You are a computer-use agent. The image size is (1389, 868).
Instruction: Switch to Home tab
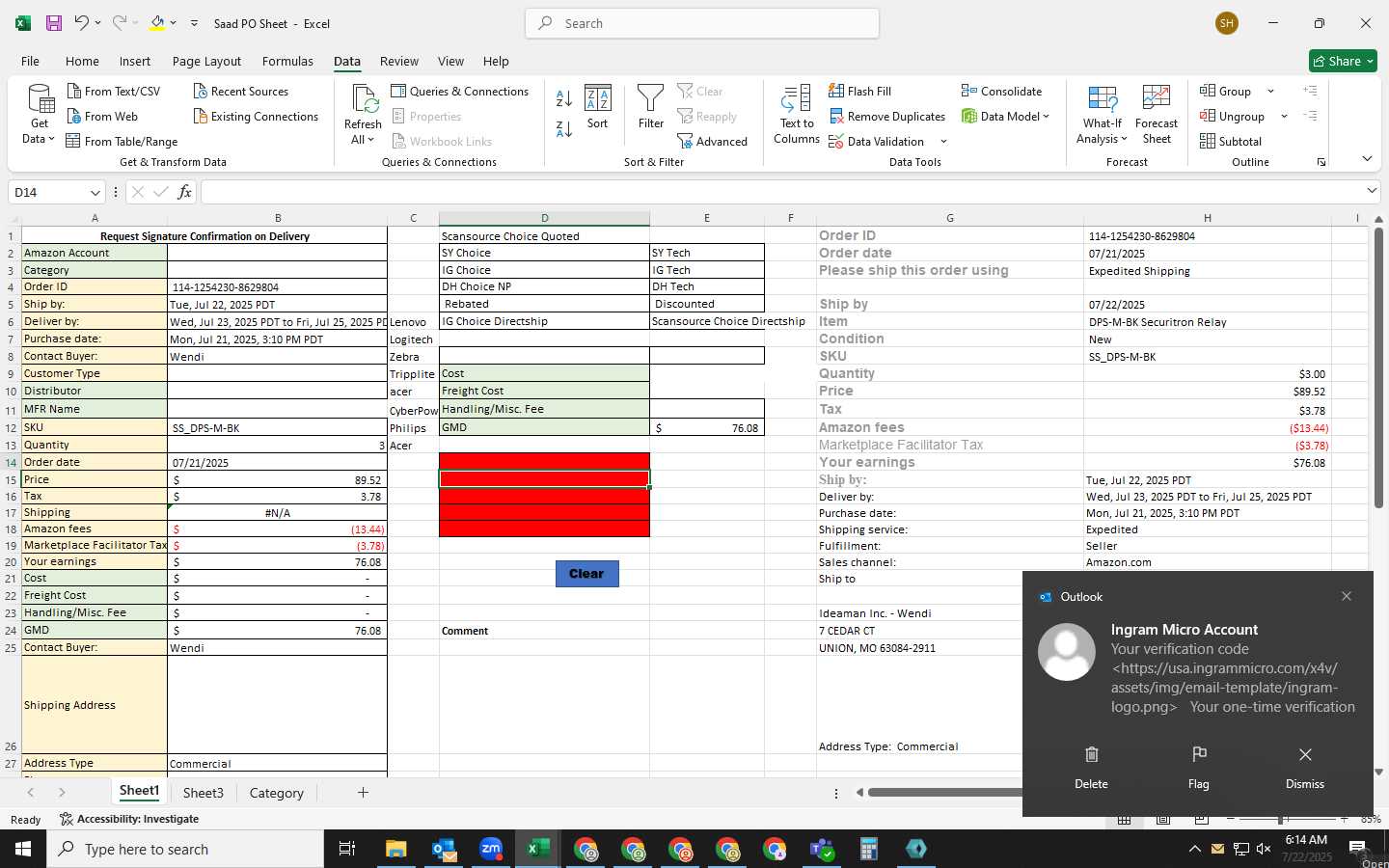(82, 61)
